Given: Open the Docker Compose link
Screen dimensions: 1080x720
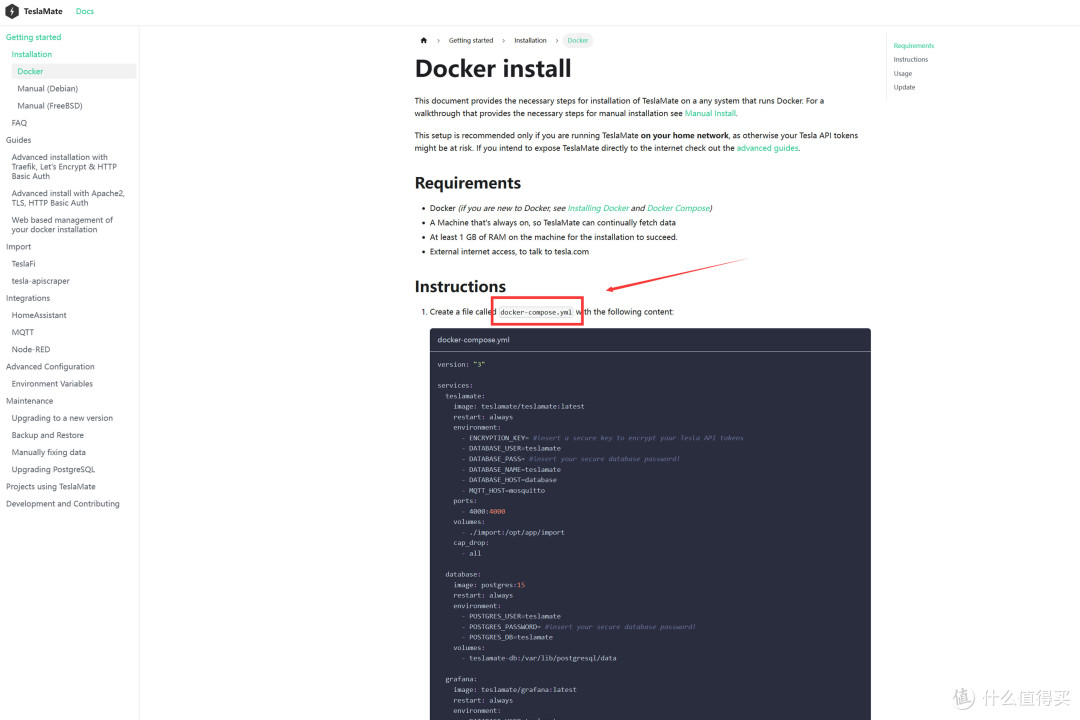Looking at the screenshot, I should [679, 208].
